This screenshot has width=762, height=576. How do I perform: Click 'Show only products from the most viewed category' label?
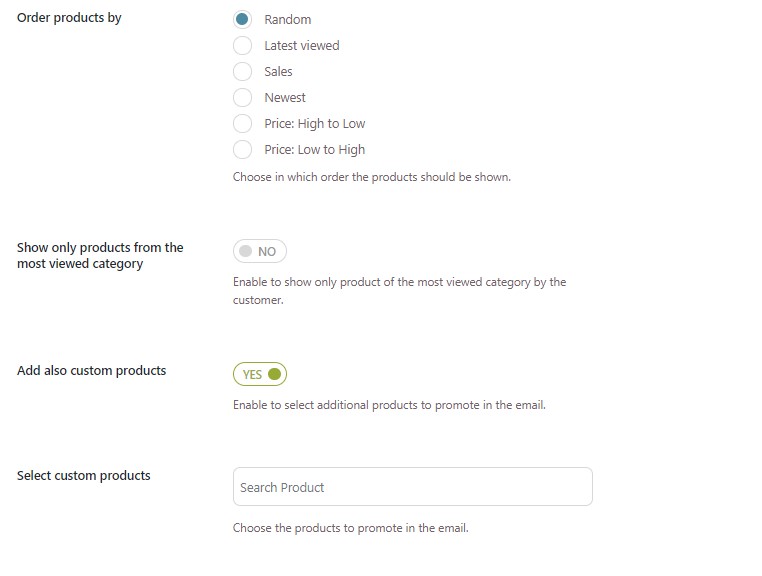click(100, 255)
